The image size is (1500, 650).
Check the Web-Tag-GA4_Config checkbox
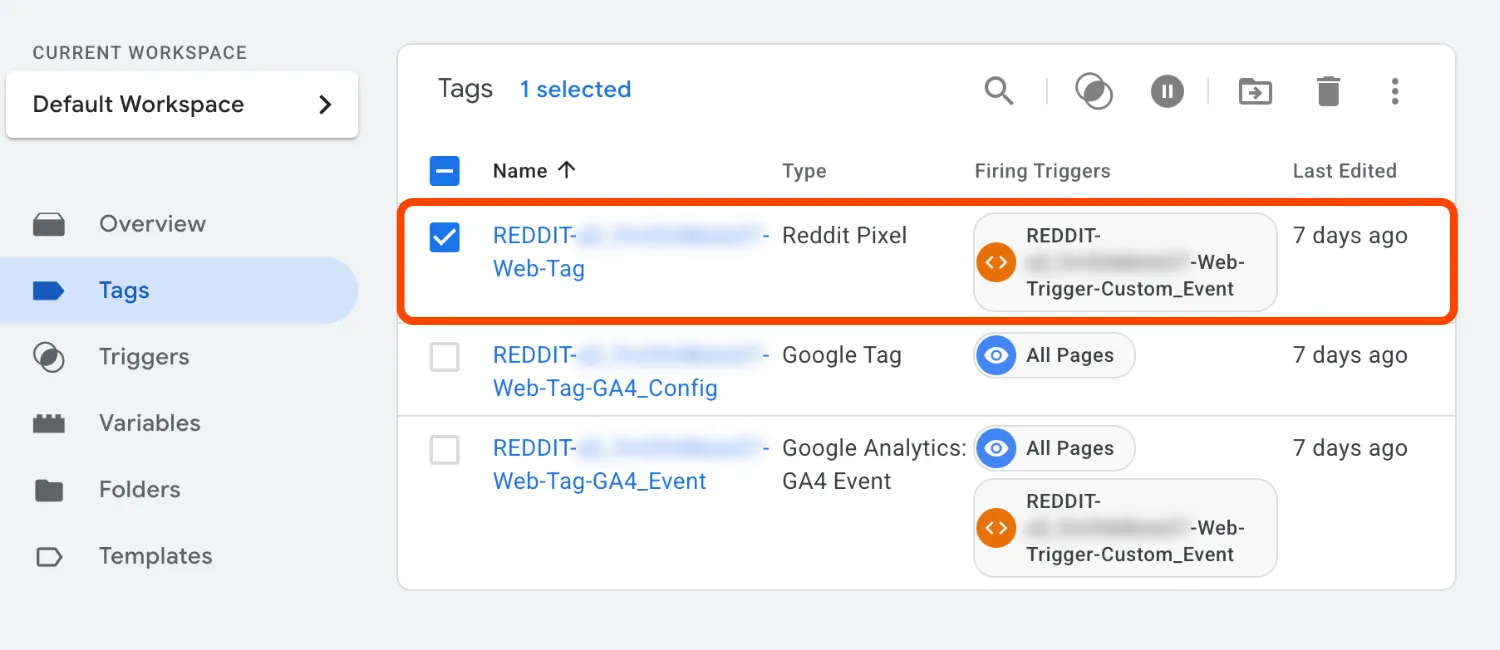pos(444,356)
